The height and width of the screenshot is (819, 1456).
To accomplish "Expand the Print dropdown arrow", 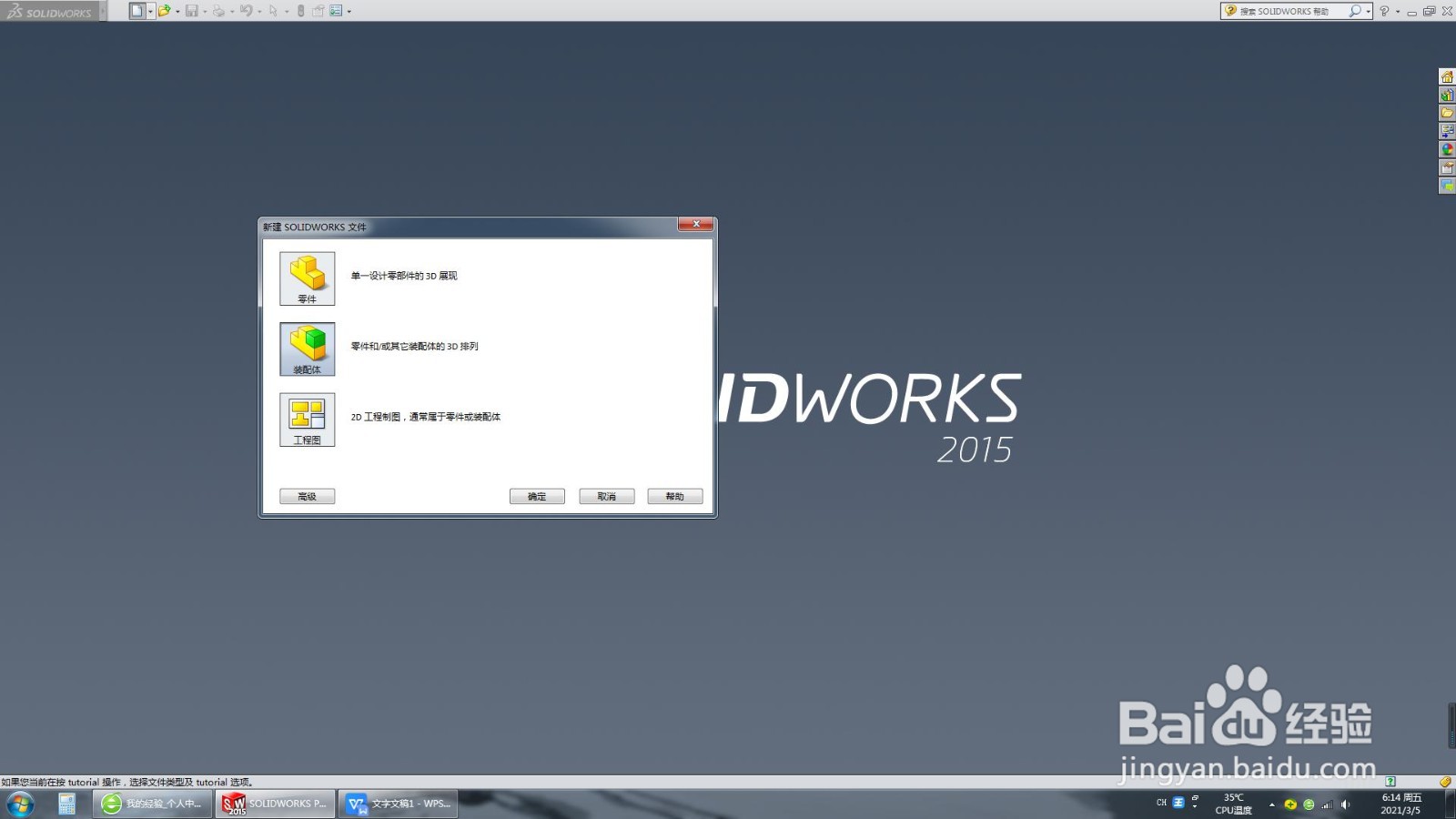I will 232,11.
